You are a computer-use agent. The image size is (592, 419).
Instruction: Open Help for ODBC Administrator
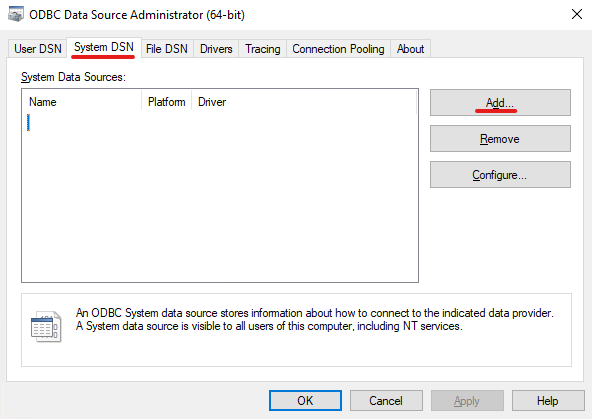pyautogui.click(x=548, y=401)
